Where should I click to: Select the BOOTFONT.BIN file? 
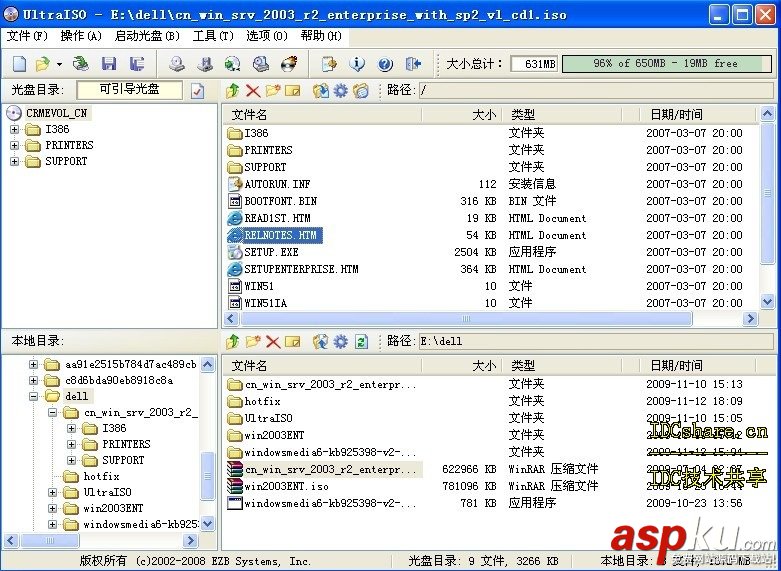(x=280, y=201)
